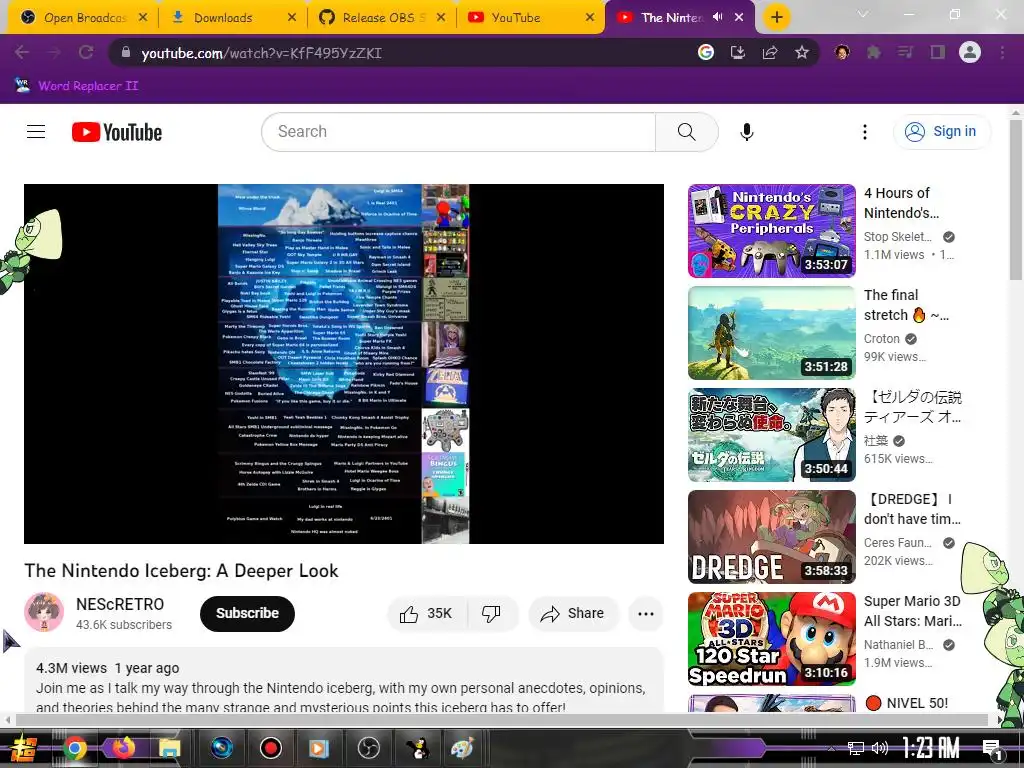Share this page from address bar
1024x768 pixels.
click(x=770, y=52)
